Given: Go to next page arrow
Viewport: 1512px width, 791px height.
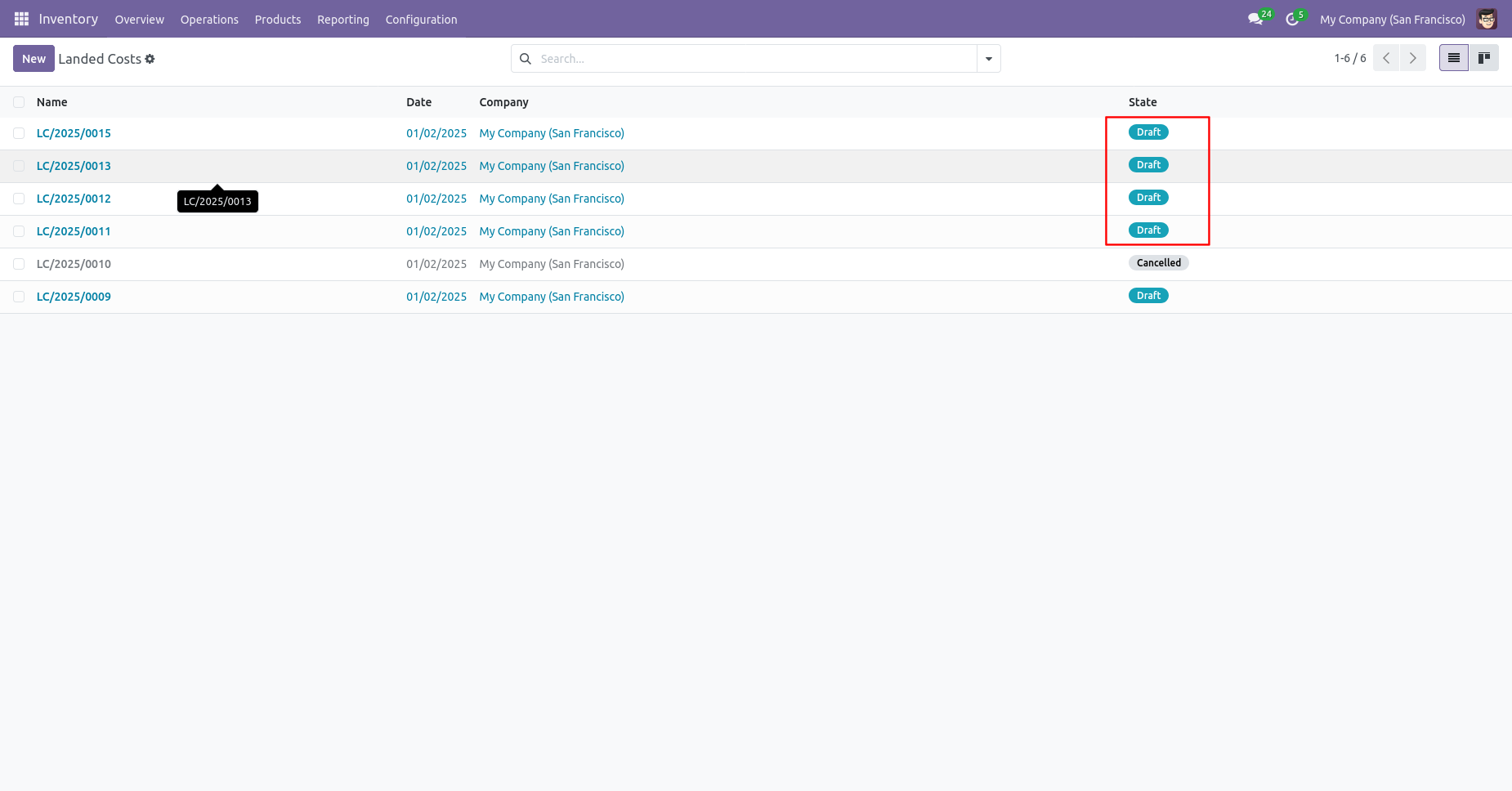Looking at the screenshot, I should tap(1413, 58).
